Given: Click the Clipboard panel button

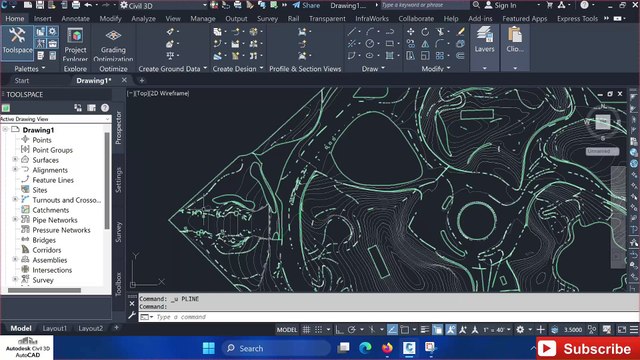Looking at the screenshot, I should (515, 41).
